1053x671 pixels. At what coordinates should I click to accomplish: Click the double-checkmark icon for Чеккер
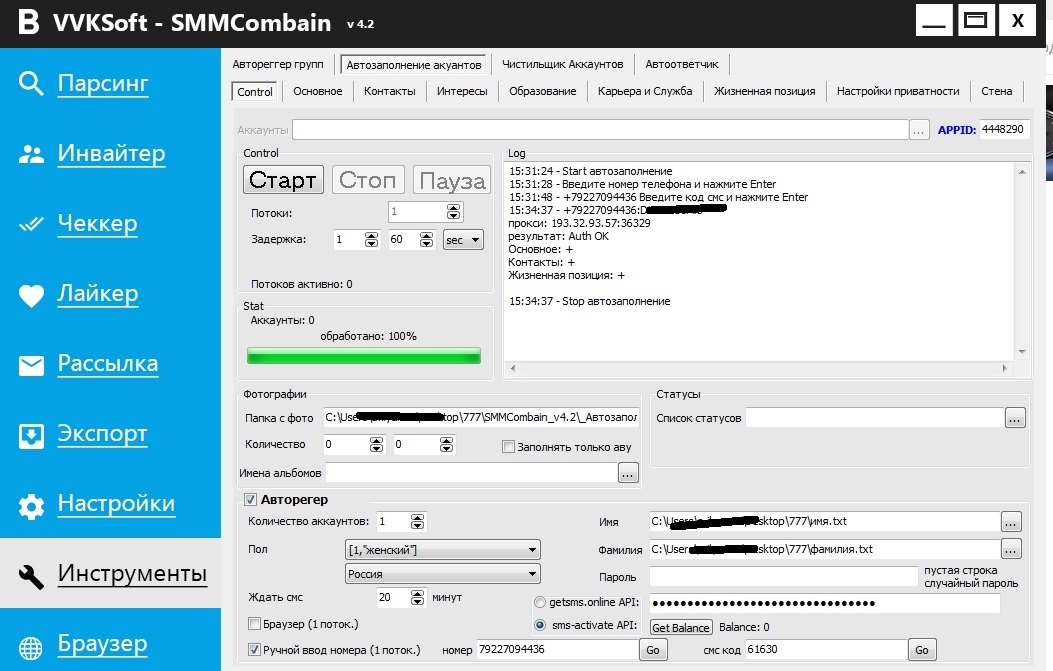[32, 224]
